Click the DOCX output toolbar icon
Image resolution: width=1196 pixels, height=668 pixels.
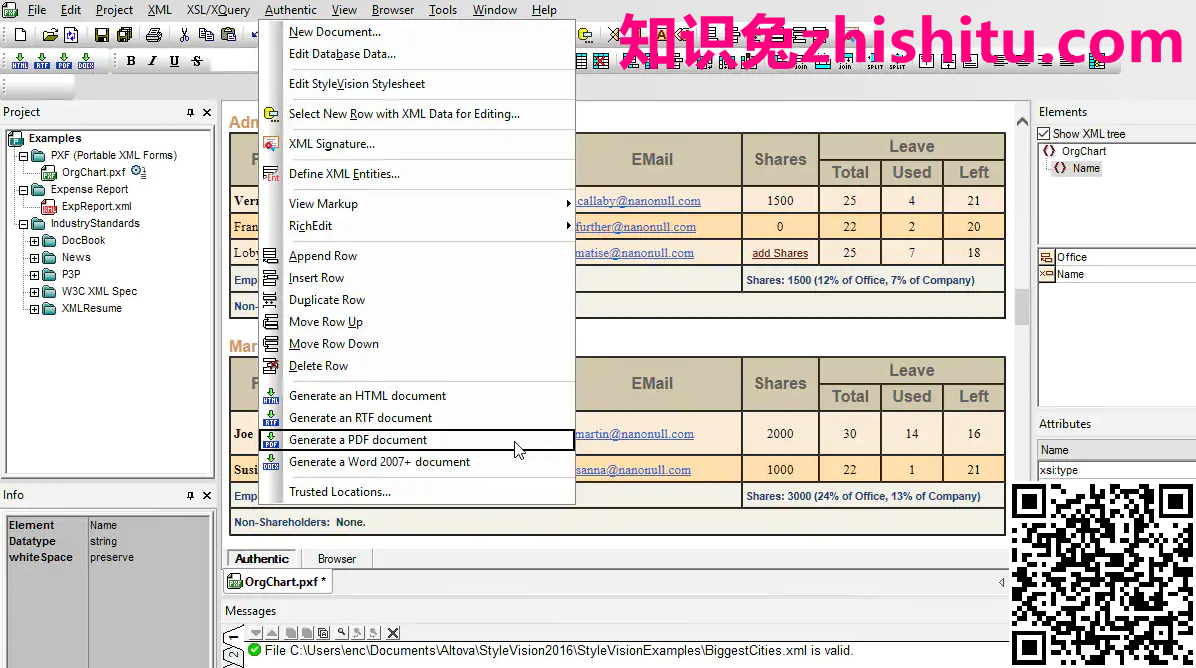click(x=86, y=61)
